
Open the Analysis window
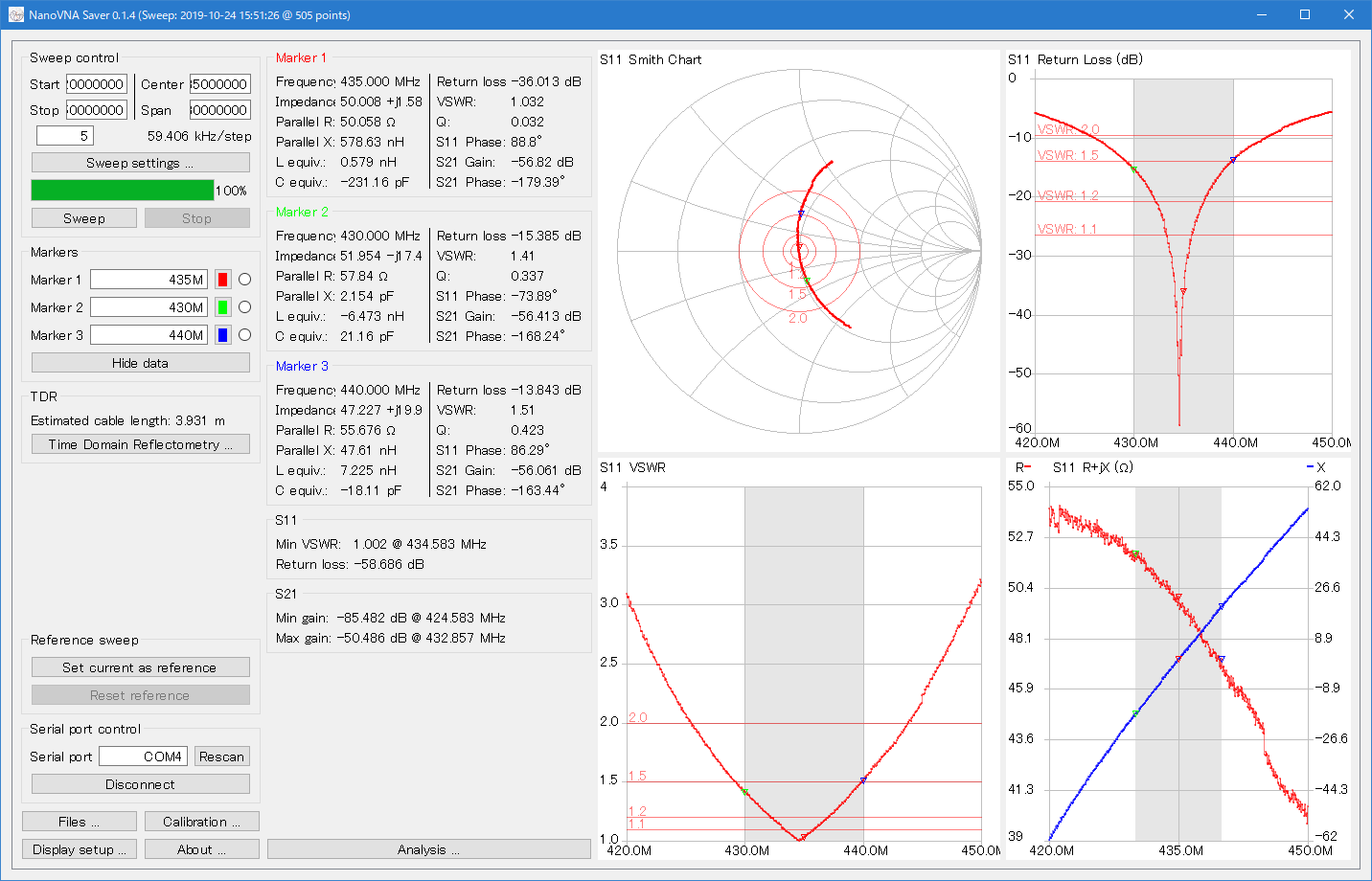pyautogui.click(x=428, y=849)
